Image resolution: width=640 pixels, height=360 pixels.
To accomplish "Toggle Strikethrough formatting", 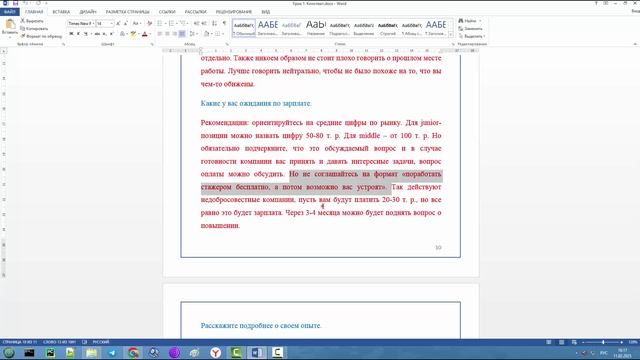I will click(97, 34).
